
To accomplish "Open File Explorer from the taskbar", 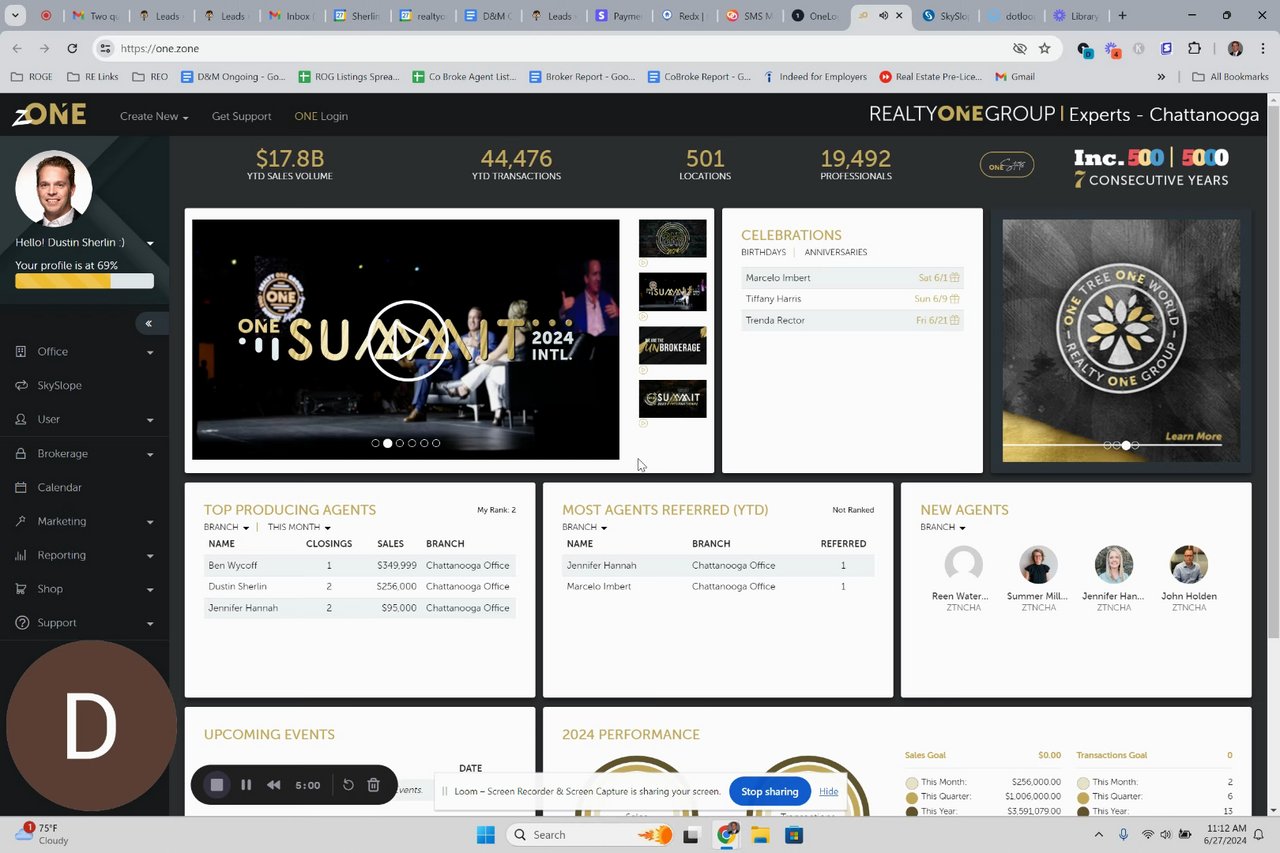I will point(760,835).
